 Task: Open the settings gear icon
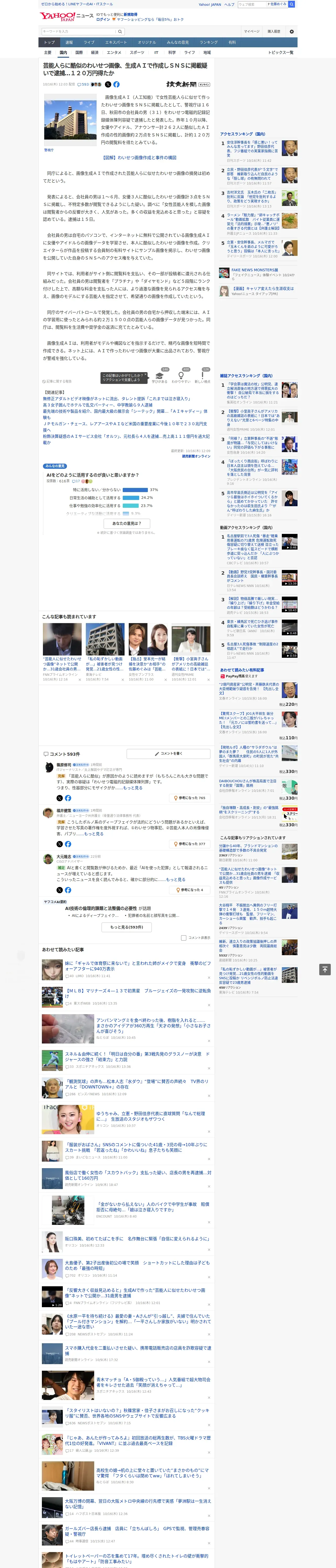(292, 32)
